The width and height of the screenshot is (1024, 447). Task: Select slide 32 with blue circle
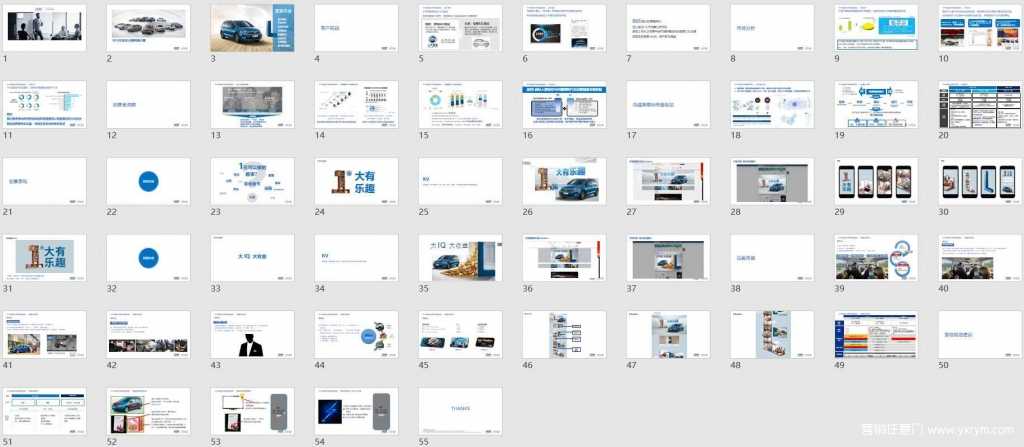[x=148, y=258]
